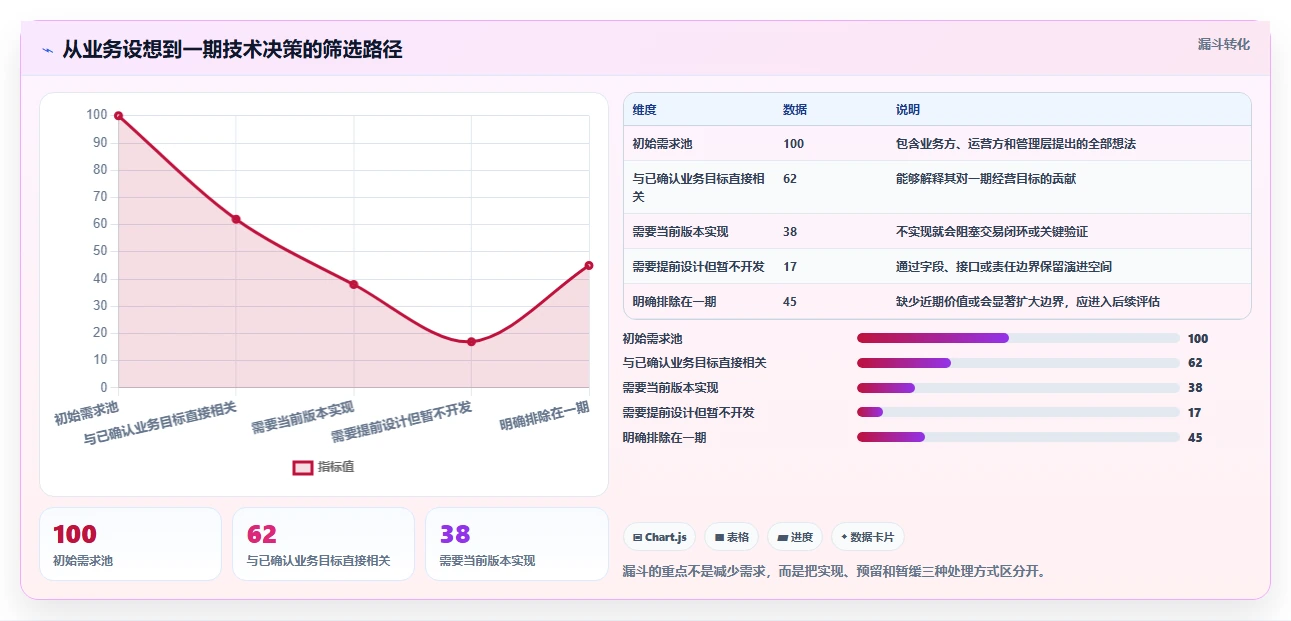Screen dimensions: 1291x621
Task: Click the y-axis tick label 50
Action: tap(100, 251)
